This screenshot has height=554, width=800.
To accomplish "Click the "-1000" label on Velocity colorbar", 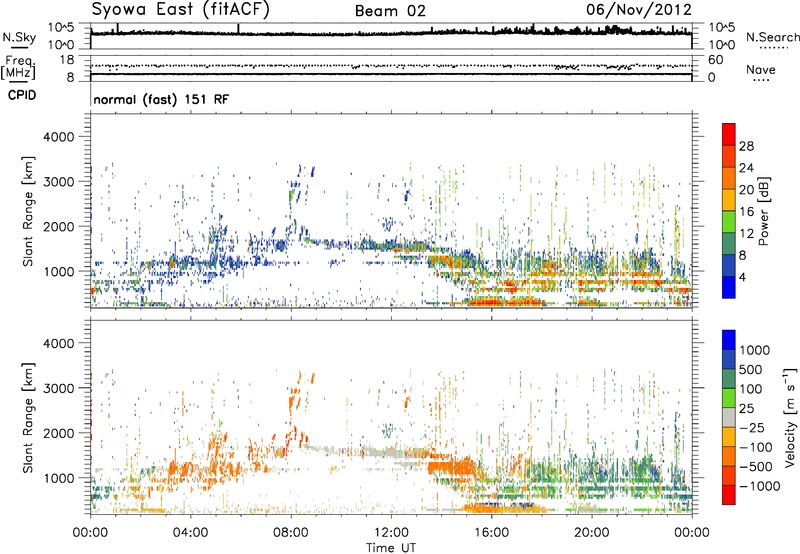I will click(x=760, y=486).
